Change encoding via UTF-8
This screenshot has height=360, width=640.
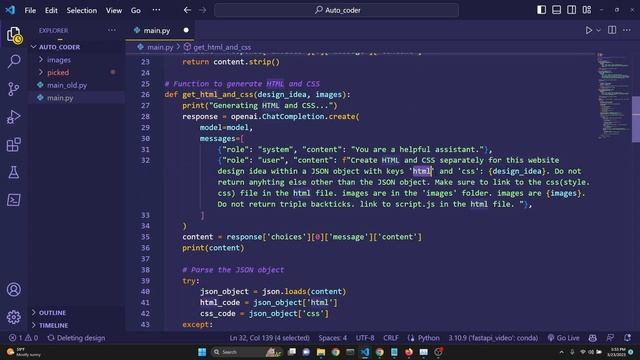pos(365,338)
